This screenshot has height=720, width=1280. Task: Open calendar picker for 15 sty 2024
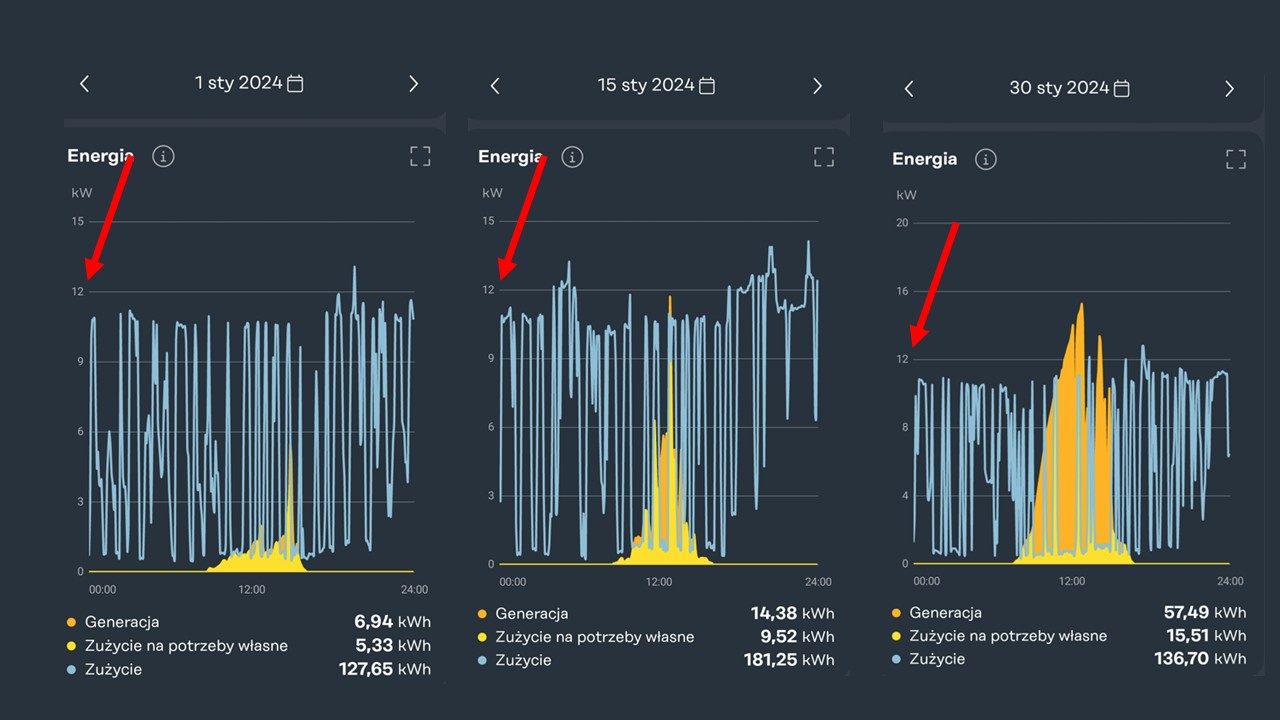pos(707,86)
